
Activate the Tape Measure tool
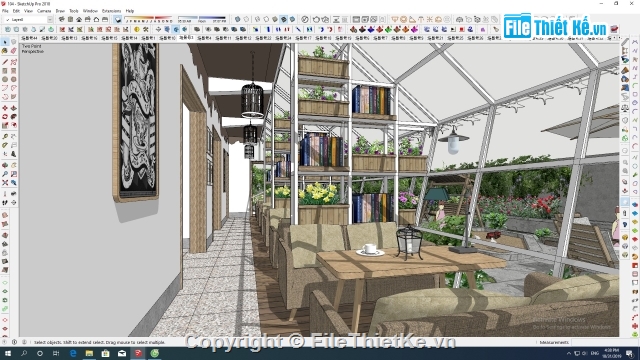[x=5, y=137]
